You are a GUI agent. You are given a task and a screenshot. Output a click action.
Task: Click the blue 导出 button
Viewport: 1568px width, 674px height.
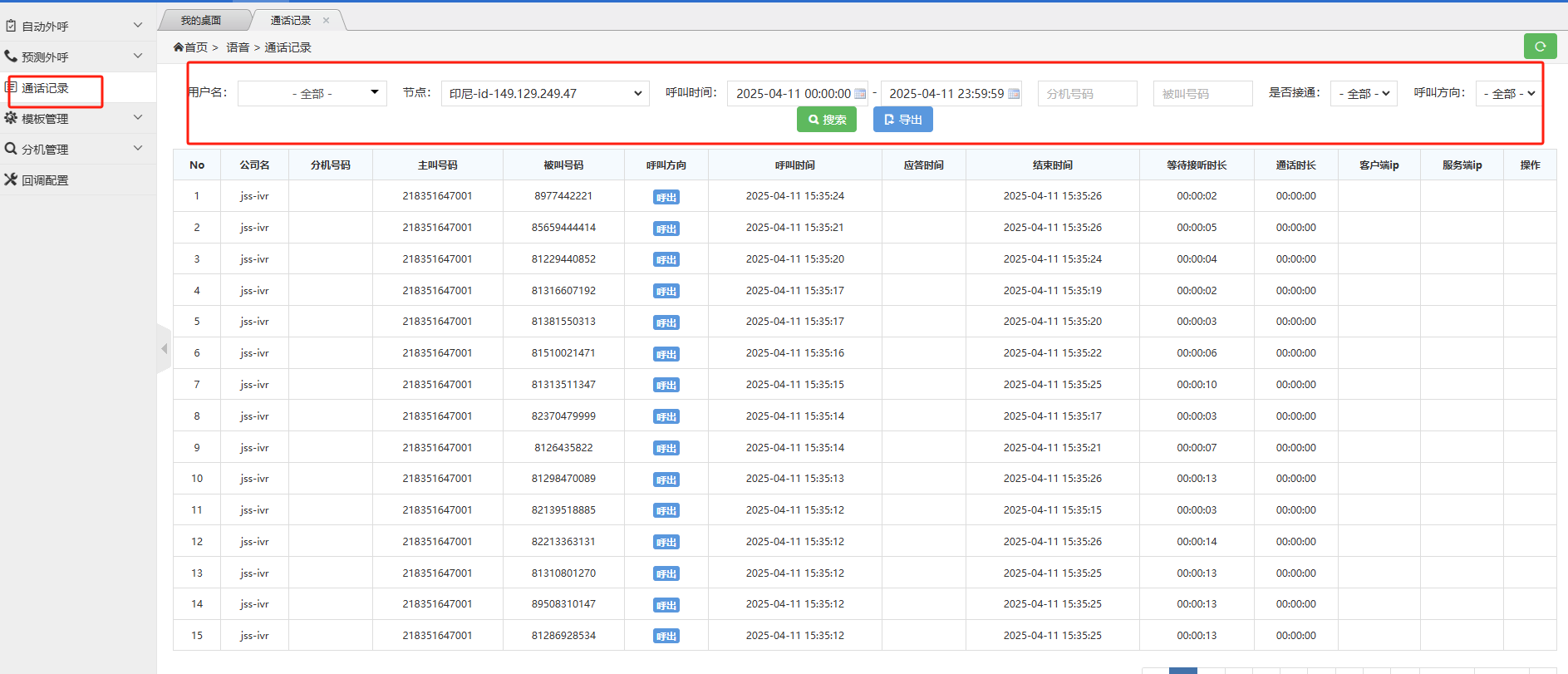902,120
